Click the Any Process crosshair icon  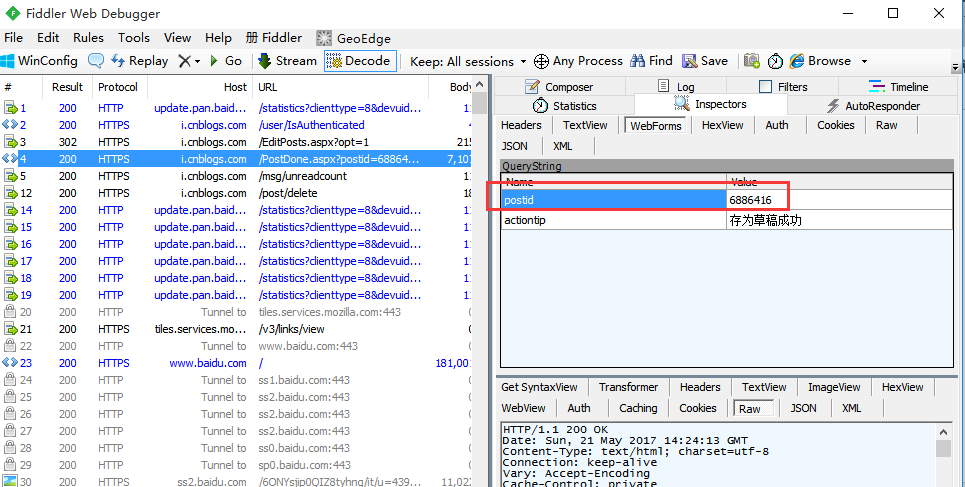pos(542,61)
